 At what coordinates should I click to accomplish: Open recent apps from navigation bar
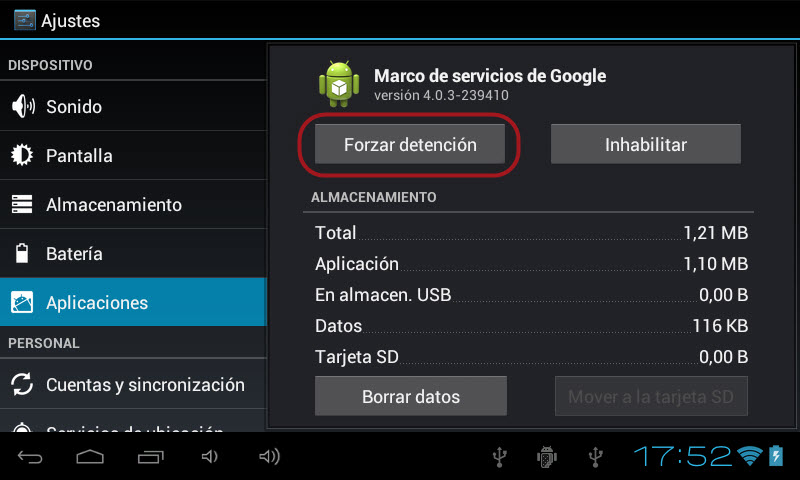151,457
